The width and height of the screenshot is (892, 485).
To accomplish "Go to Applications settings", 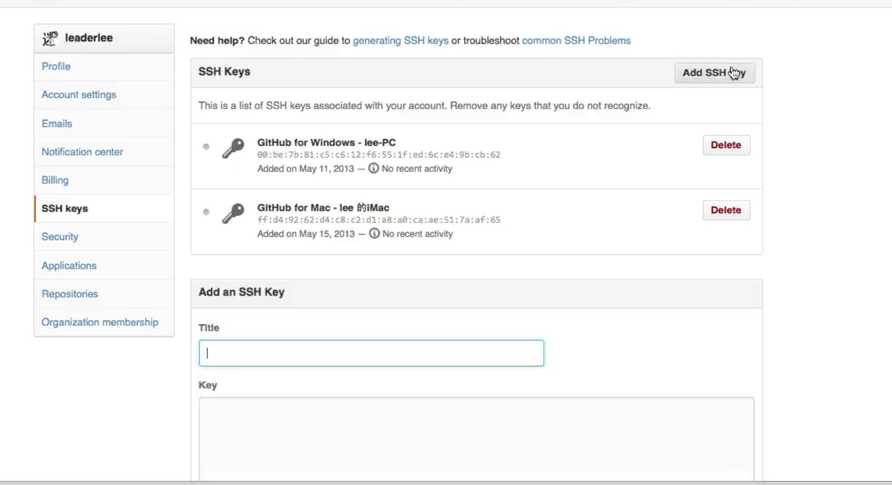I will (69, 266).
